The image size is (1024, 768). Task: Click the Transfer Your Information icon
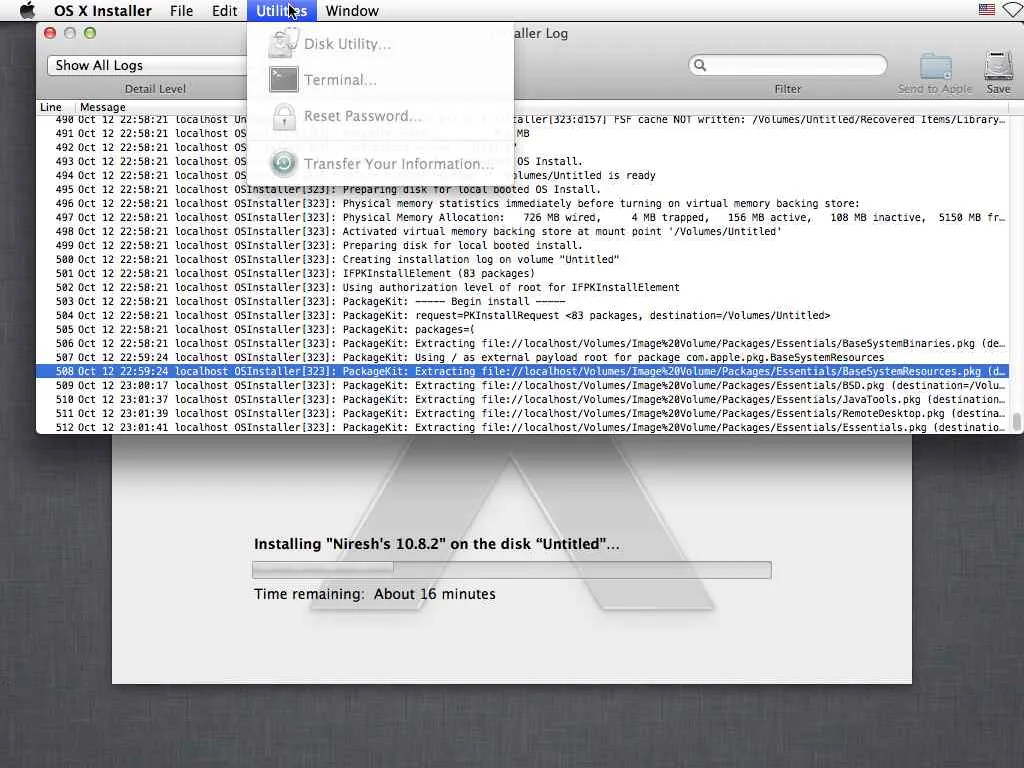(283, 163)
